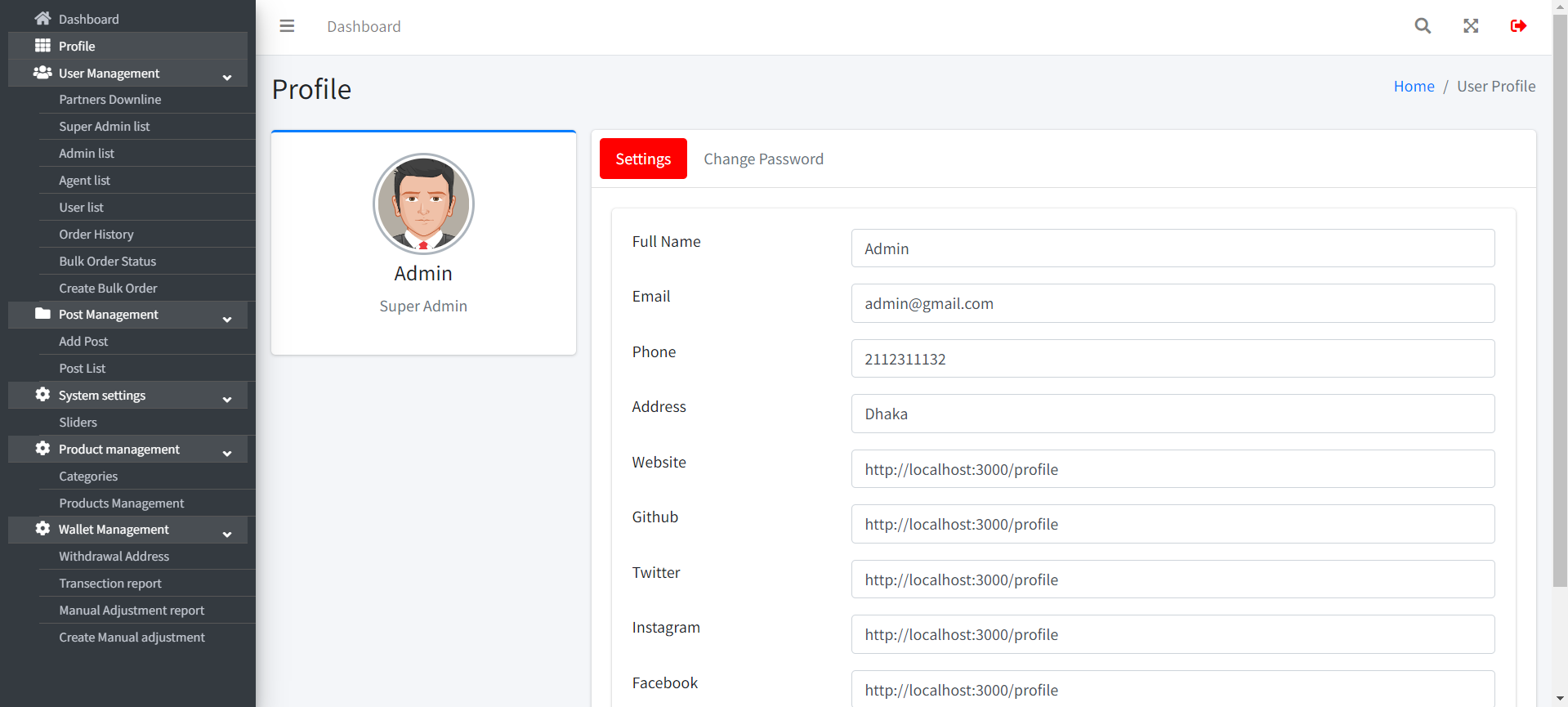Click the System settings gear icon

pos(42,395)
